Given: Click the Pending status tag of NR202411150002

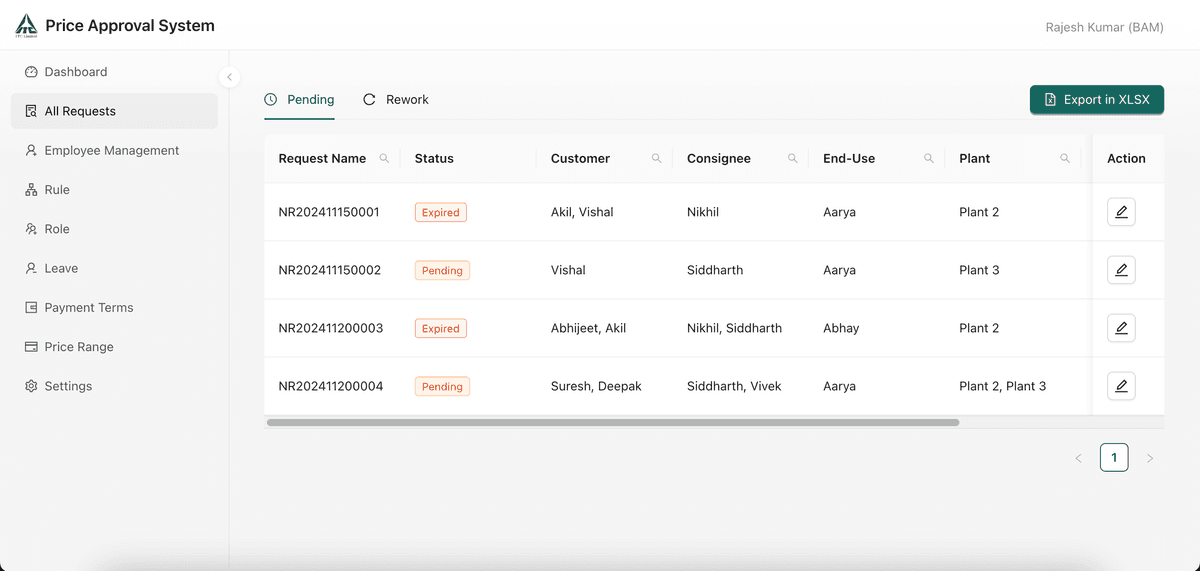Looking at the screenshot, I should (x=442, y=270).
